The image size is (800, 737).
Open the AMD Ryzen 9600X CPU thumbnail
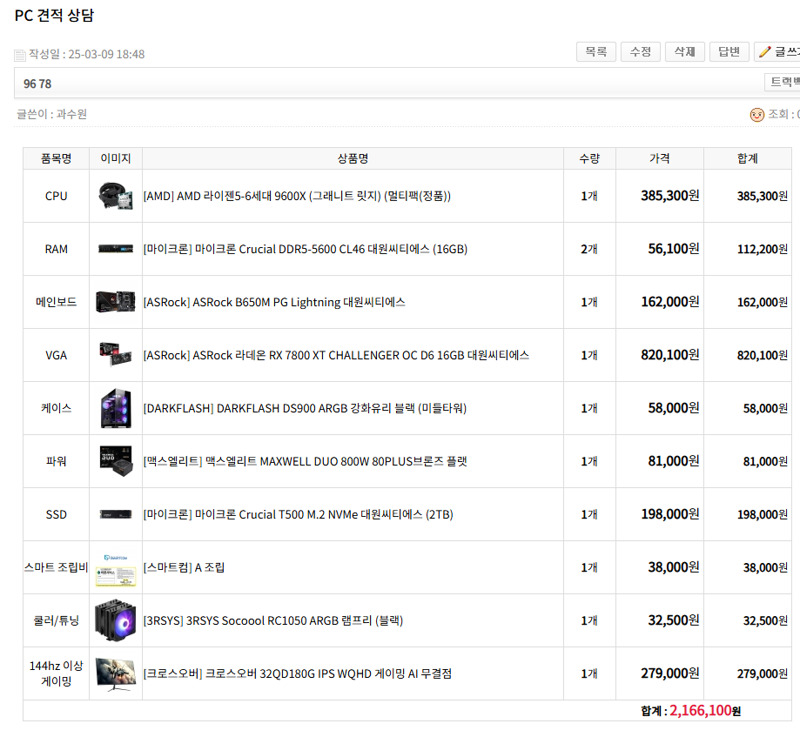[116, 196]
